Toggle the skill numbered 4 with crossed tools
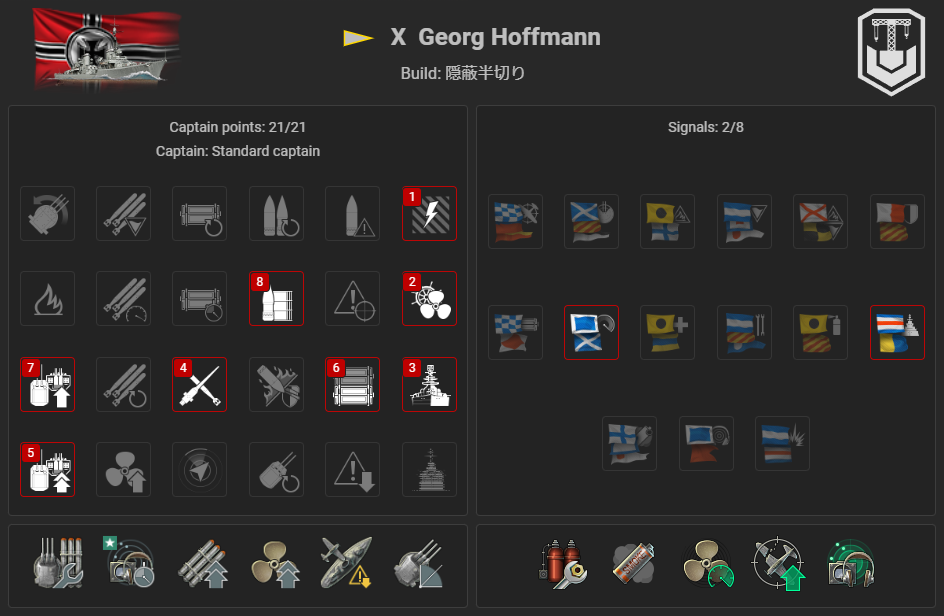 (199, 385)
